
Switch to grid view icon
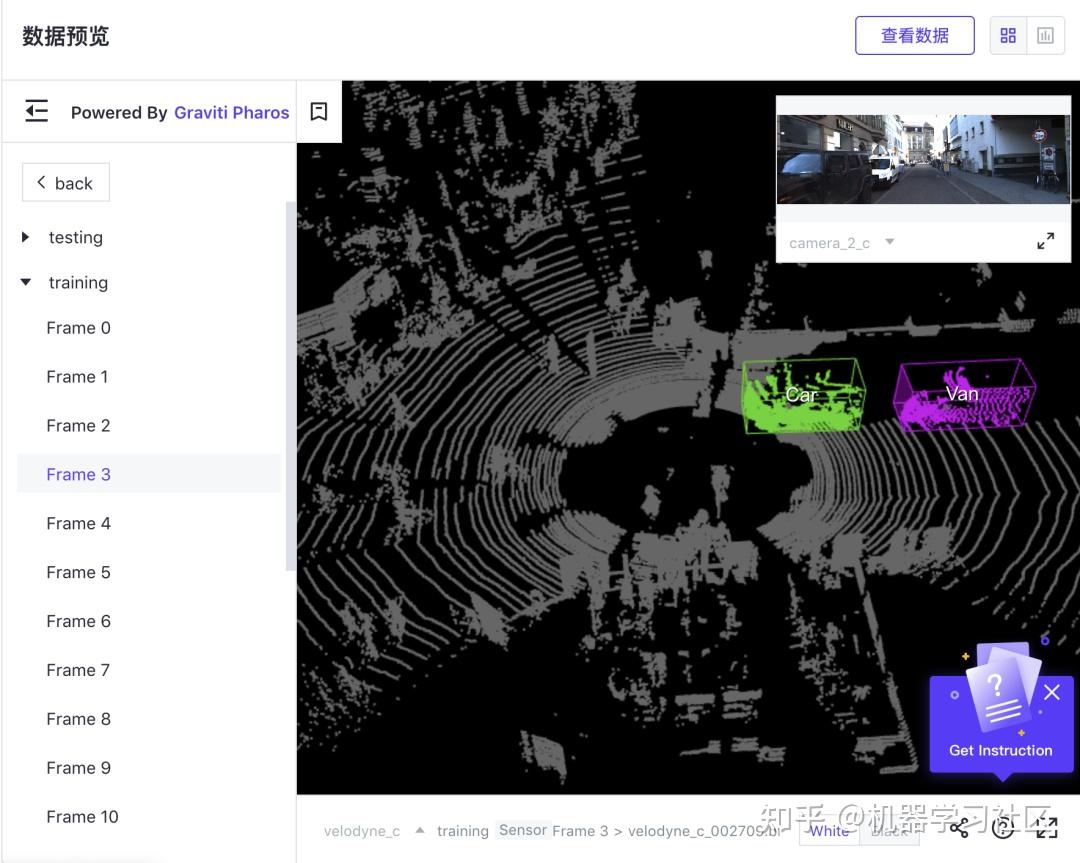(x=1008, y=36)
